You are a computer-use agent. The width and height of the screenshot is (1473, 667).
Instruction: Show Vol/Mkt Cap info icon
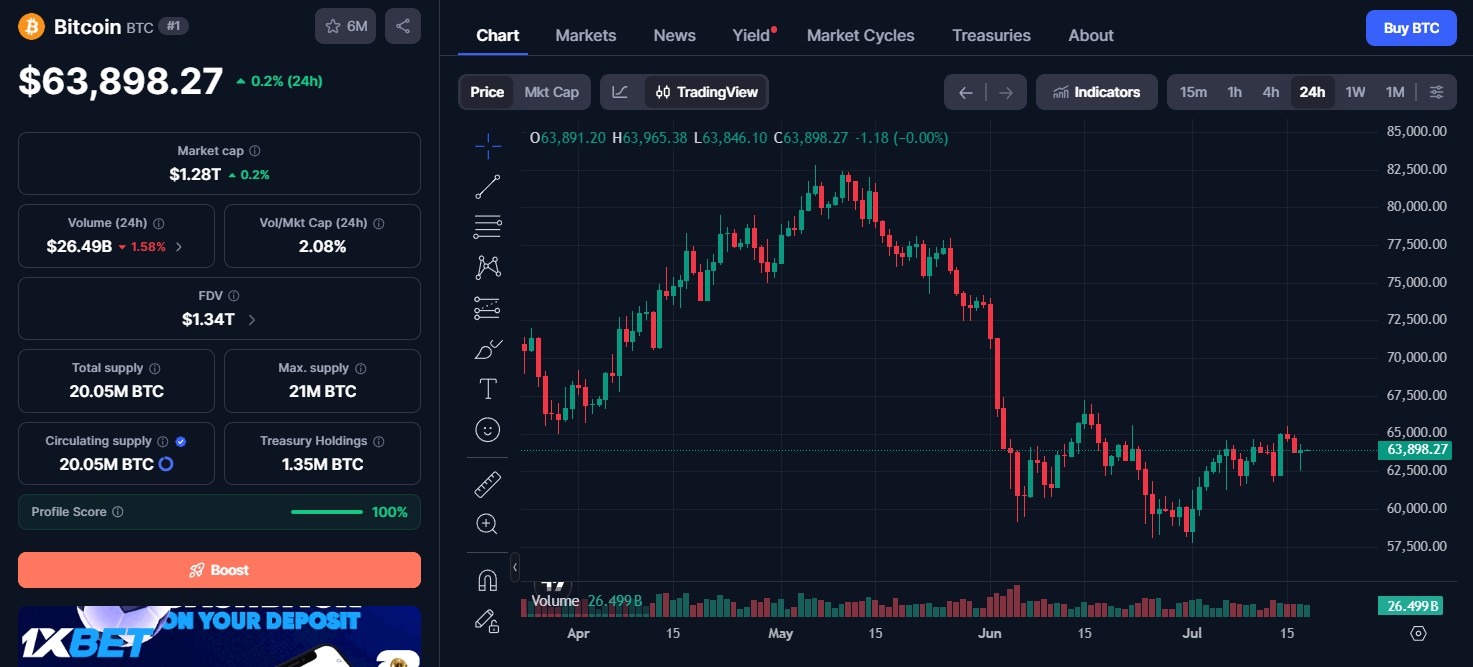[x=379, y=223]
